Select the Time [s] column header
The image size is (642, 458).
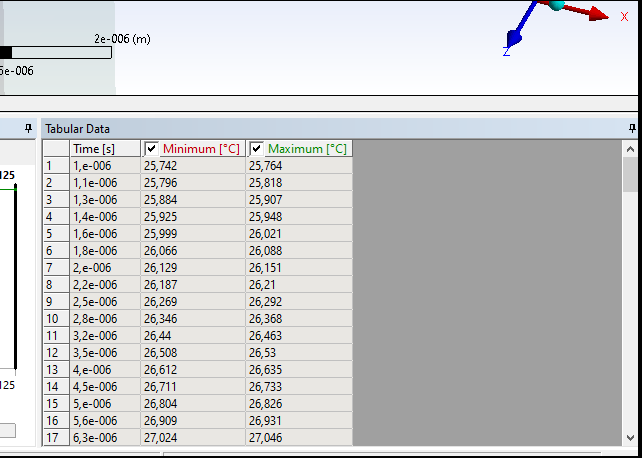coord(105,149)
